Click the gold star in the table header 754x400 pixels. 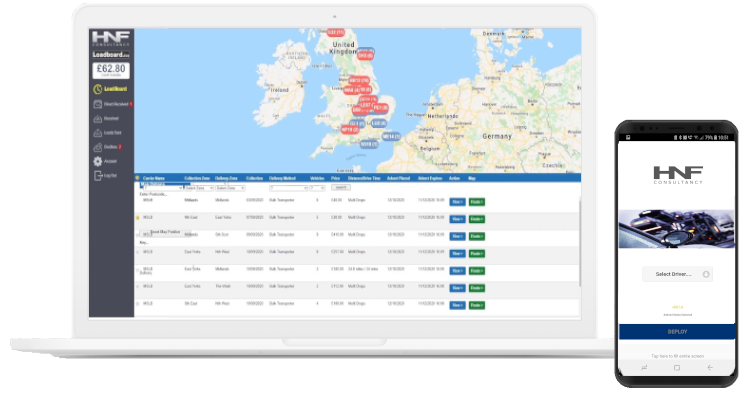pyautogui.click(x=138, y=178)
